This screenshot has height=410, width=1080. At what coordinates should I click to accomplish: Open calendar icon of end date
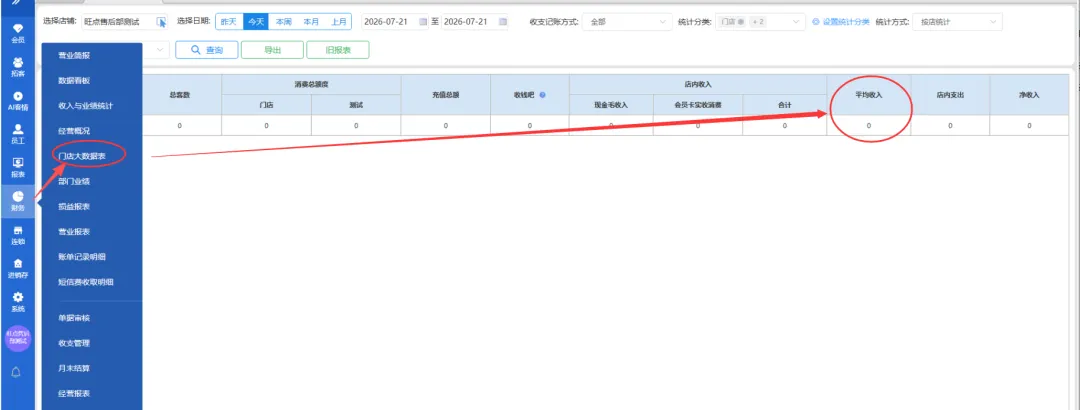[503, 22]
